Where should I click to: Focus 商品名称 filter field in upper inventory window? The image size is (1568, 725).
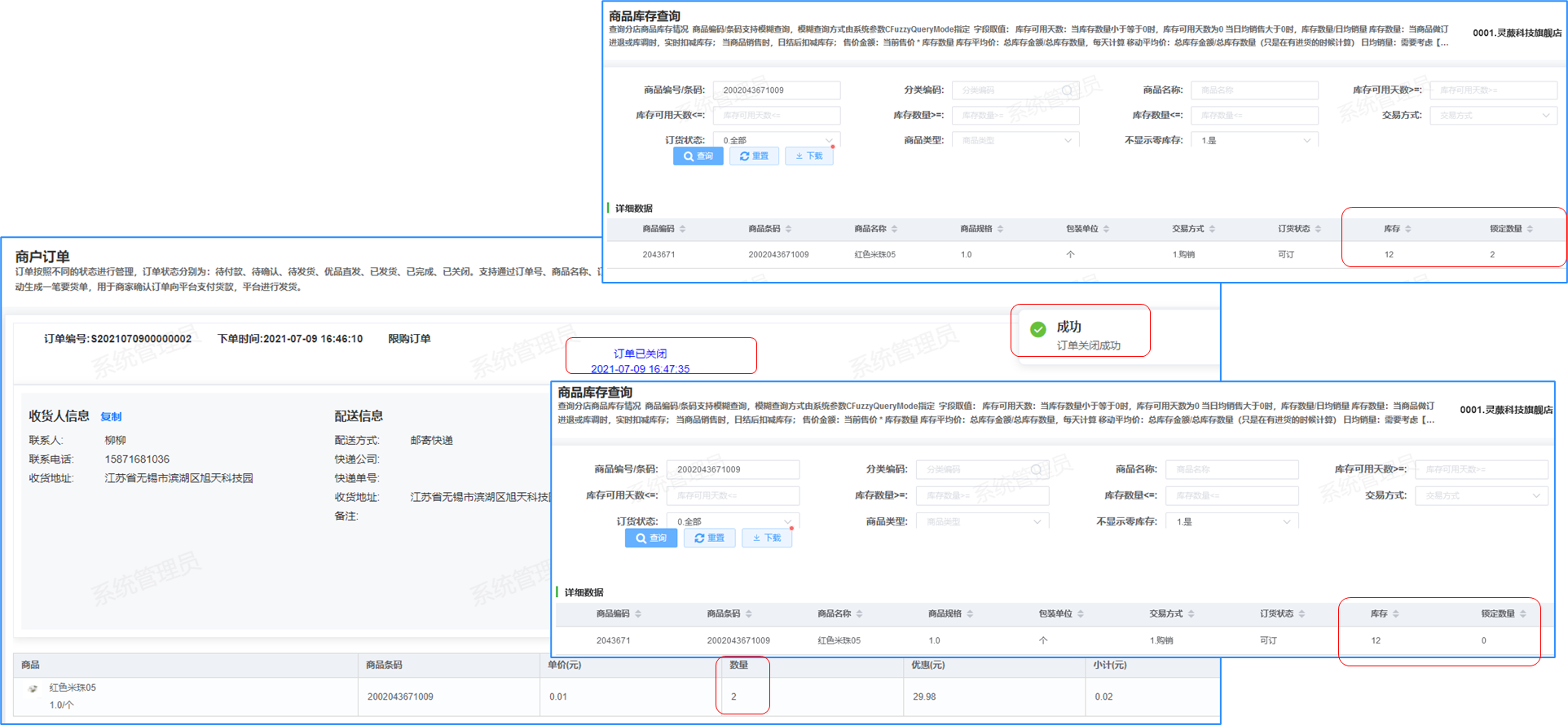(1254, 90)
